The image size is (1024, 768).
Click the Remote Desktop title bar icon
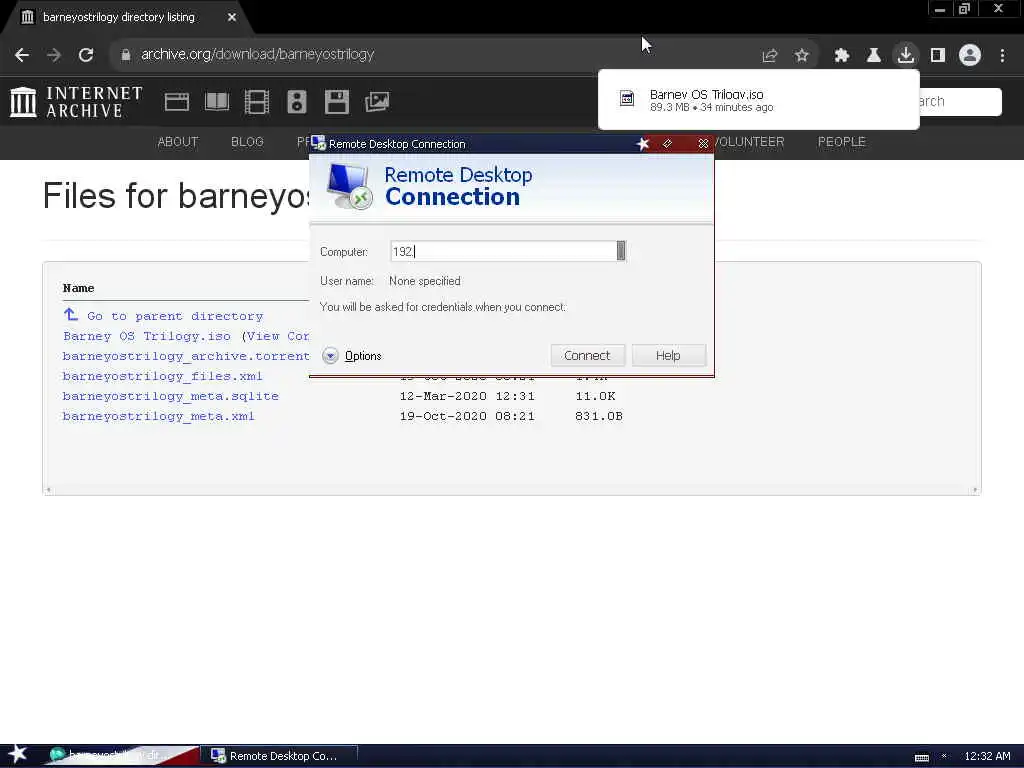pyautogui.click(x=318, y=143)
